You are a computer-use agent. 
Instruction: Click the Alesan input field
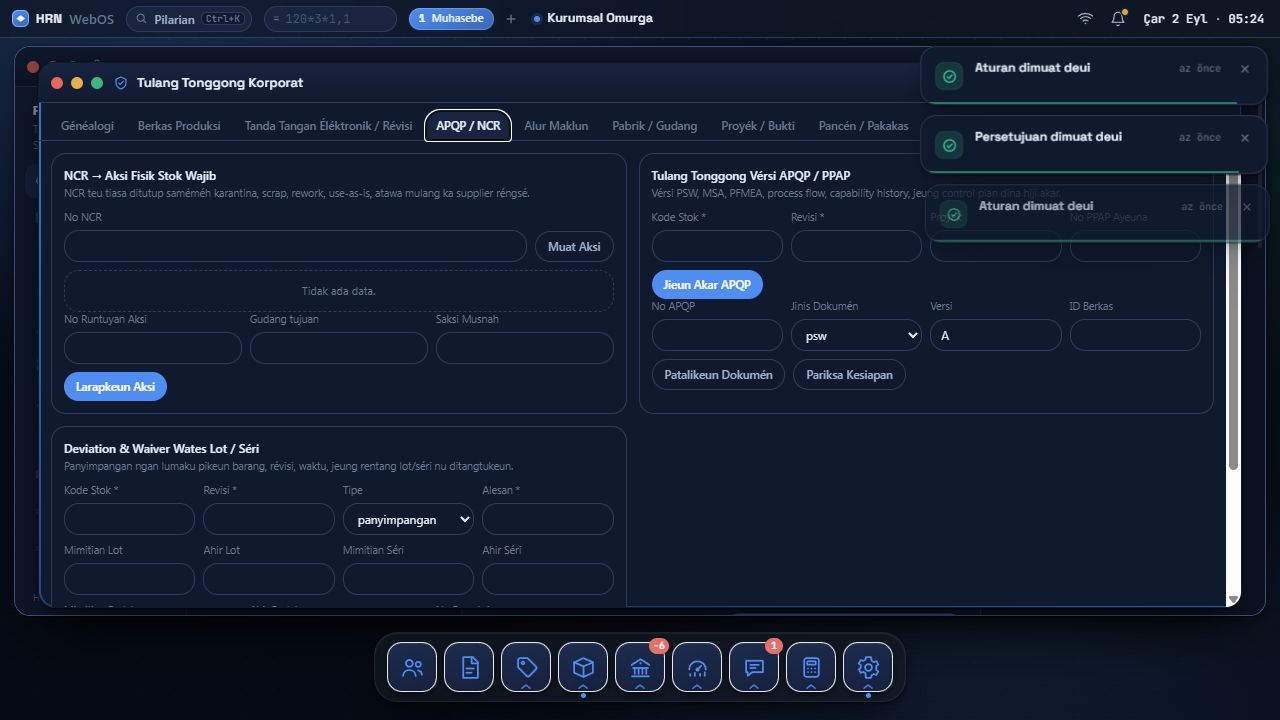pyautogui.click(x=548, y=519)
